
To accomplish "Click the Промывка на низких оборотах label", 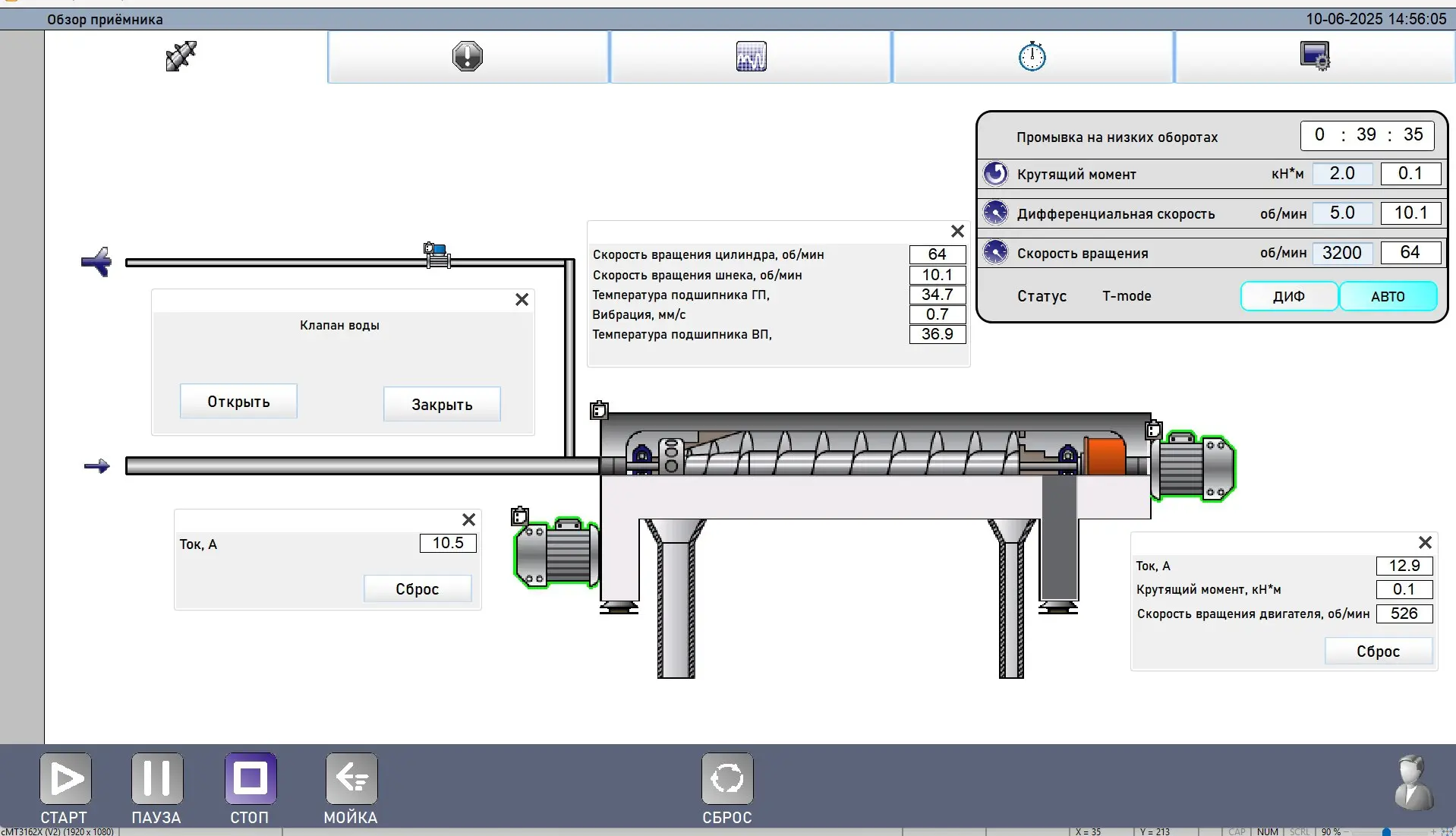I will click(1117, 137).
